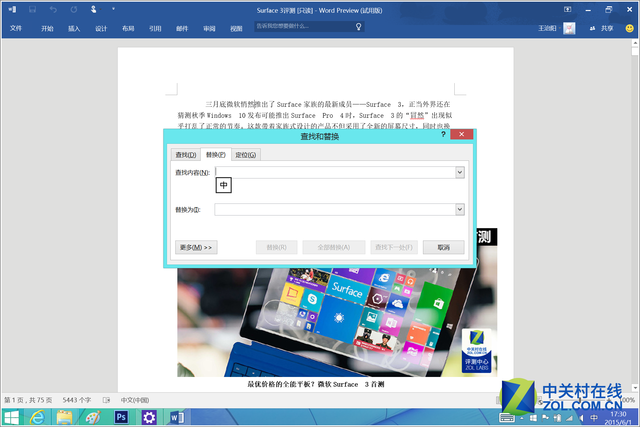640x427 pixels.
Task: Click the Undo arrow icon
Action: [53, 9]
